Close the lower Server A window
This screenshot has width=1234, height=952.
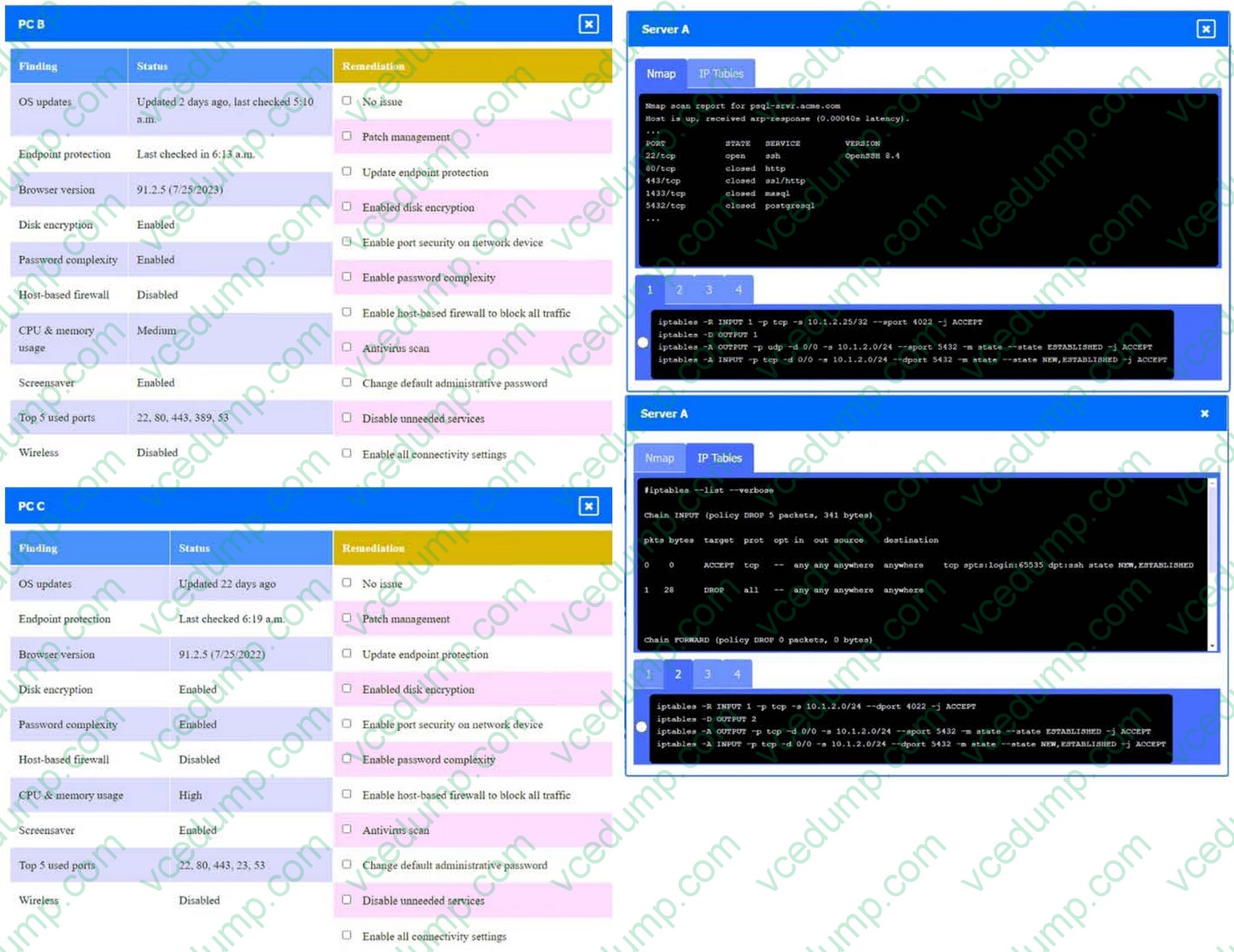(x=1204, y=414)
